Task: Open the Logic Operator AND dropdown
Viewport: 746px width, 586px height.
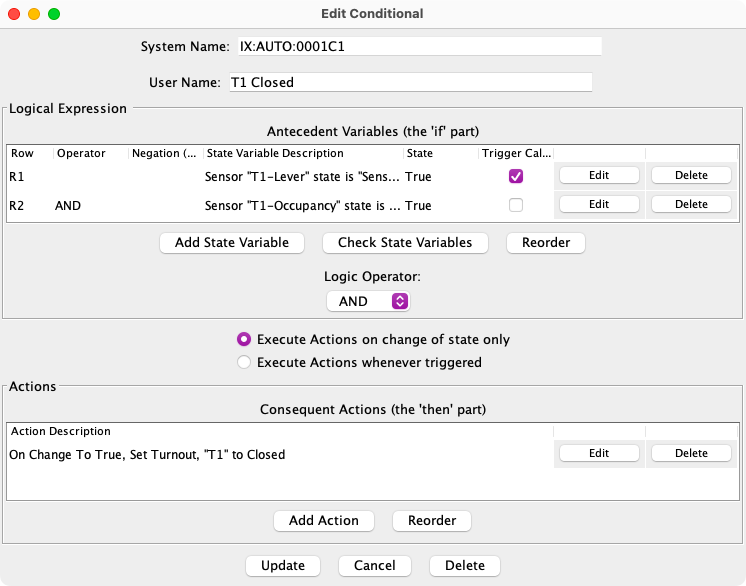Action: coord(368,301)
